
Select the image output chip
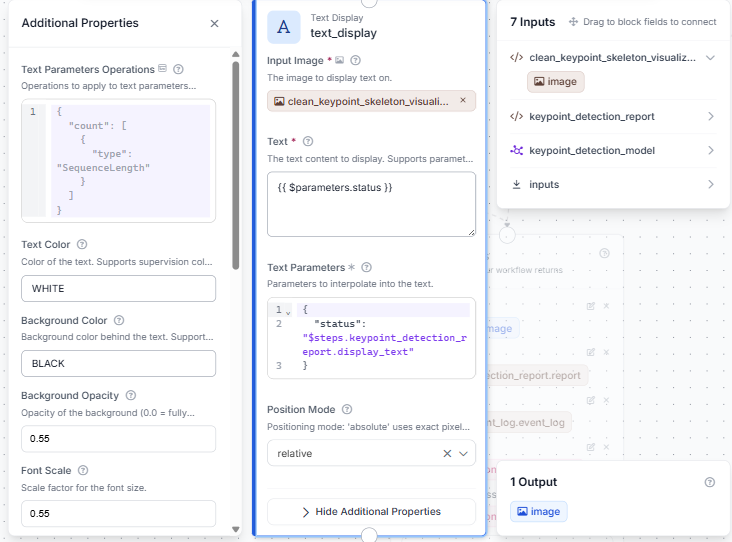[538, 512]
